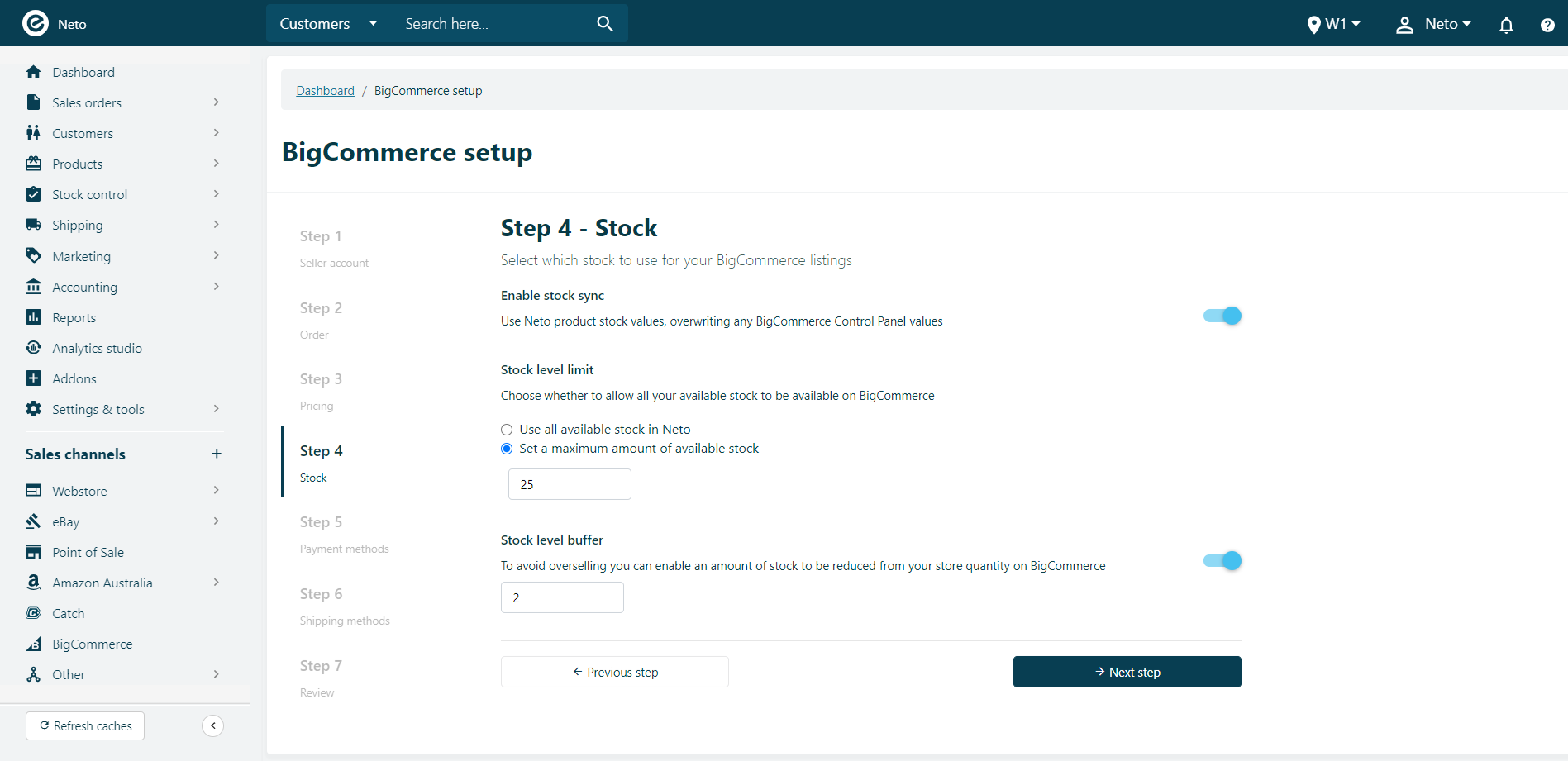Click the Point of Sale store icon

click(33, 552)
